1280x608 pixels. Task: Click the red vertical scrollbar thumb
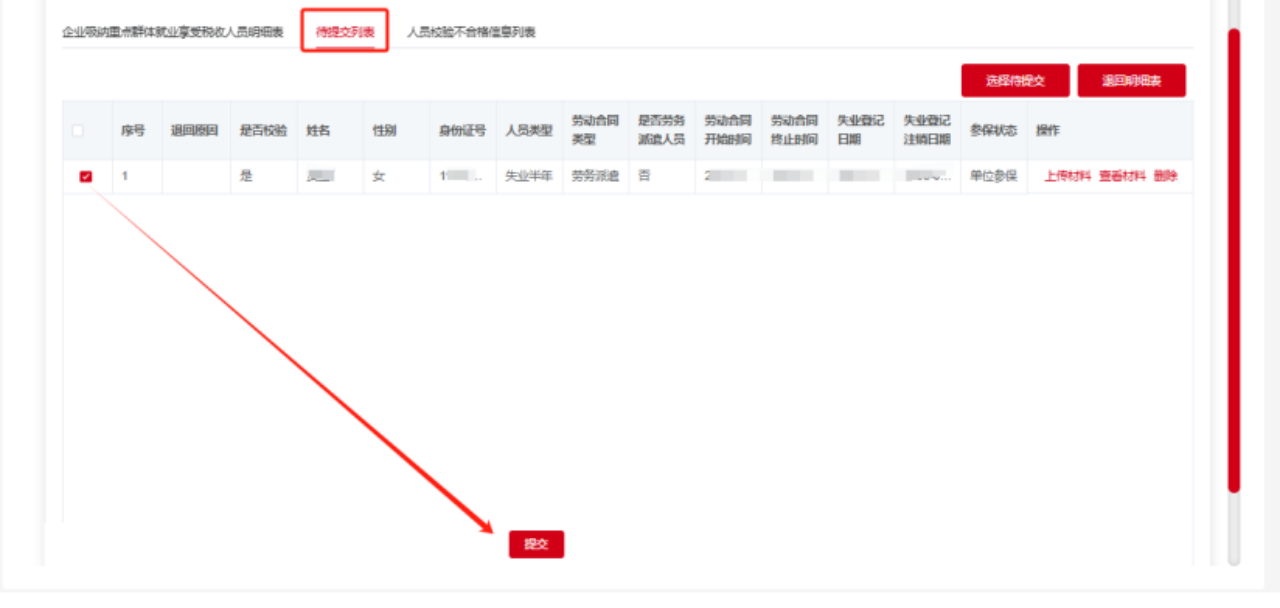point(1234,260)
